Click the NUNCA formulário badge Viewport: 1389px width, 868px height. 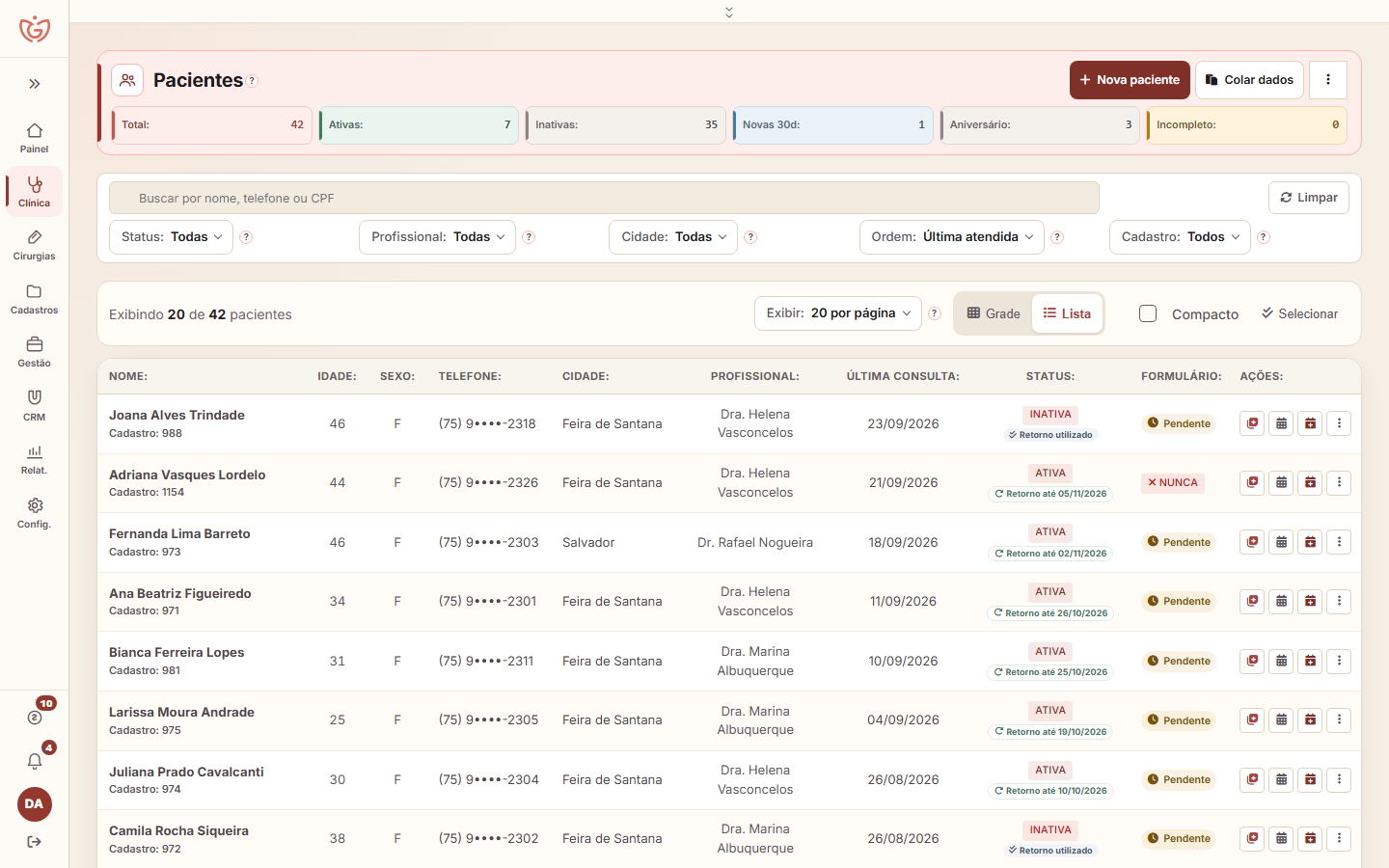(1173, 482)
